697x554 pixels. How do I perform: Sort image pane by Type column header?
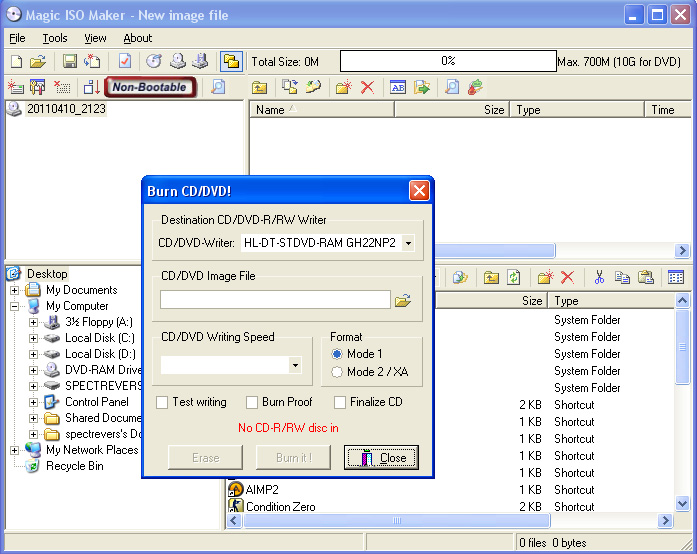(577, 110)
